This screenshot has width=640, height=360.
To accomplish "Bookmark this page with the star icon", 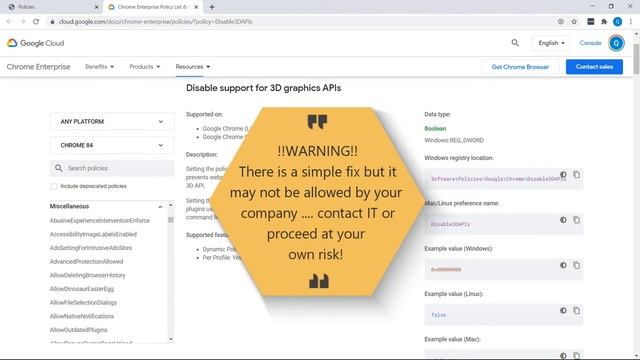I will click(574, 22).
